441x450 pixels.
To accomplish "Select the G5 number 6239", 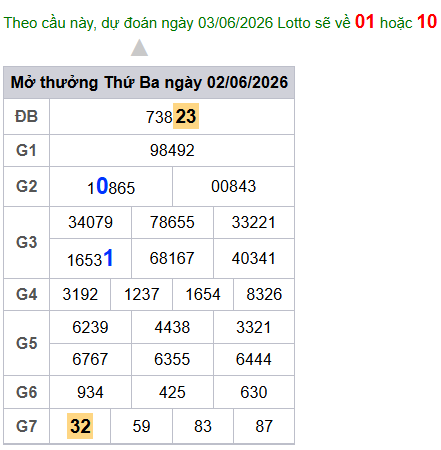I will (90, 327).
